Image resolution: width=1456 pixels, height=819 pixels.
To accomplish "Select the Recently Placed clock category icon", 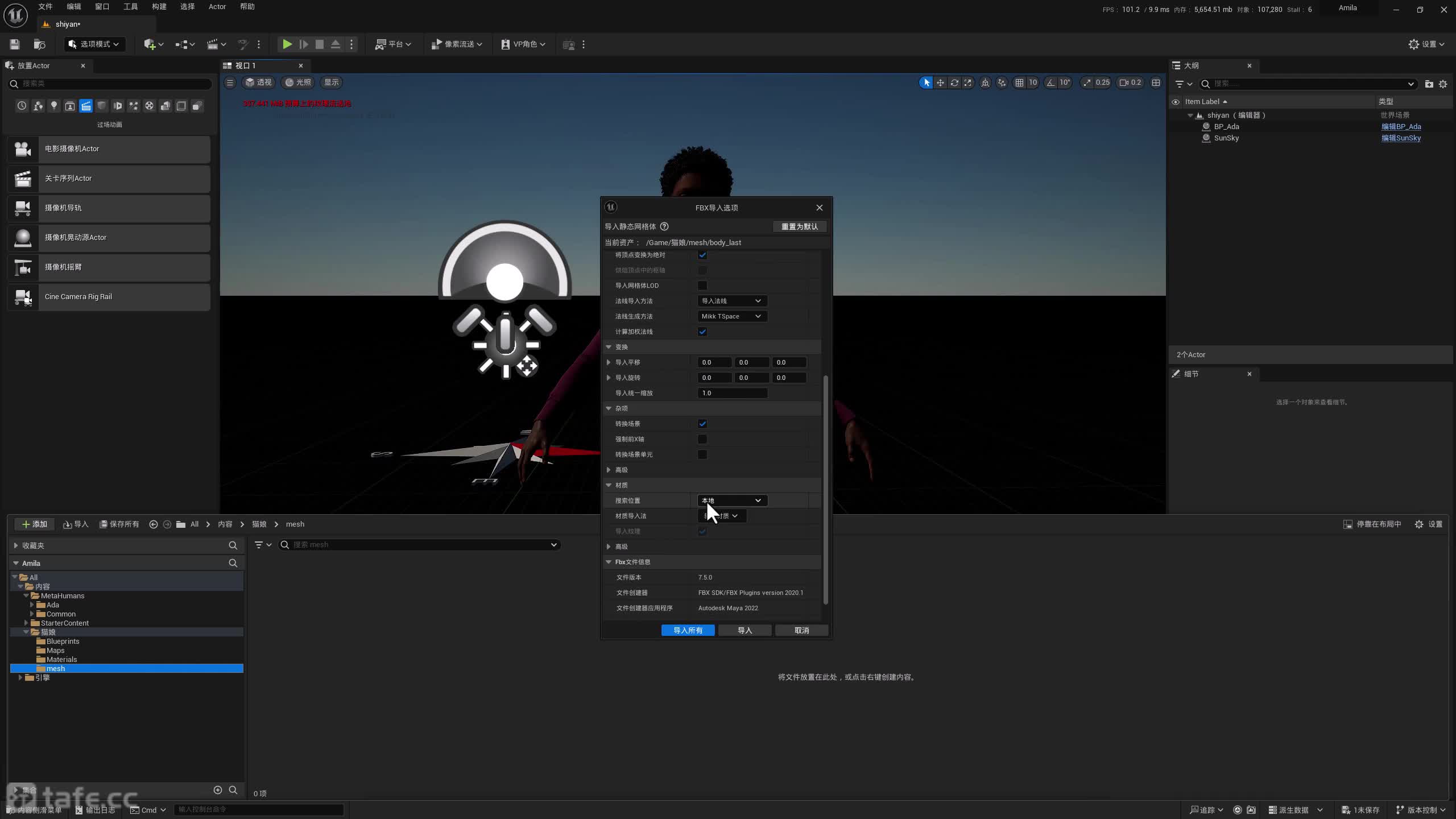I will click(22, 106).
